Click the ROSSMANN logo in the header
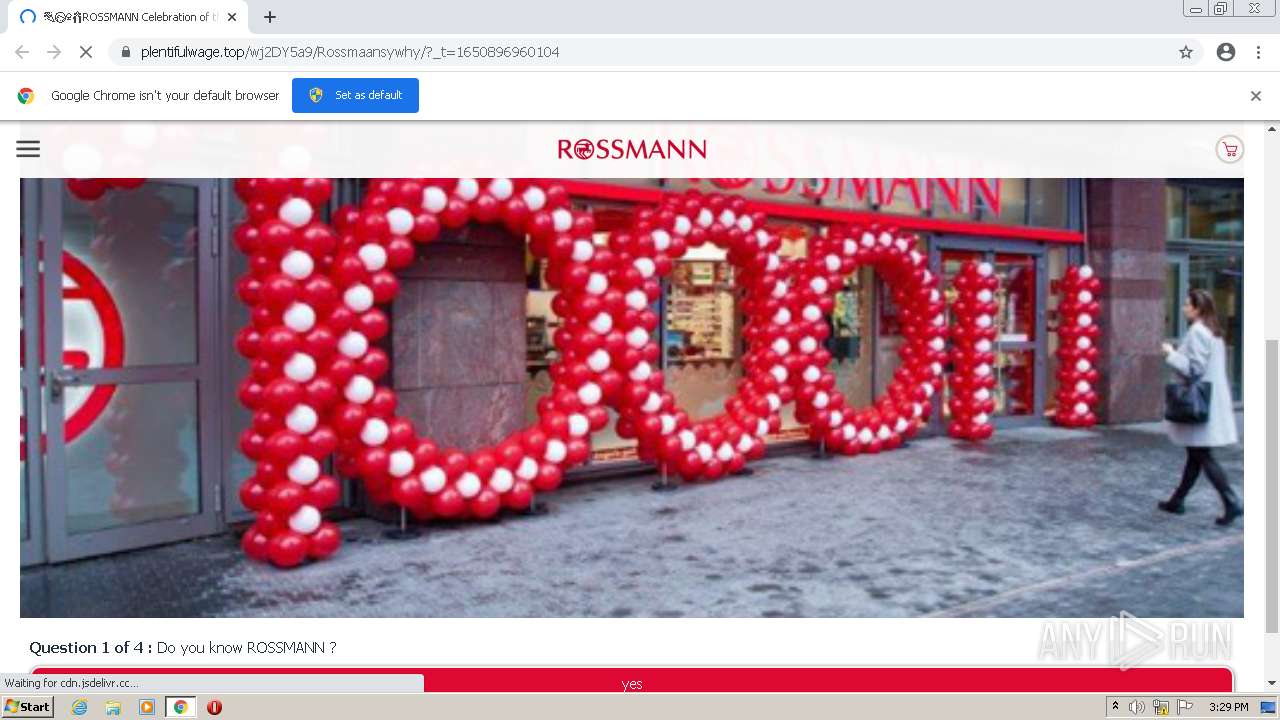1280x720 pixels. [632, 150]
